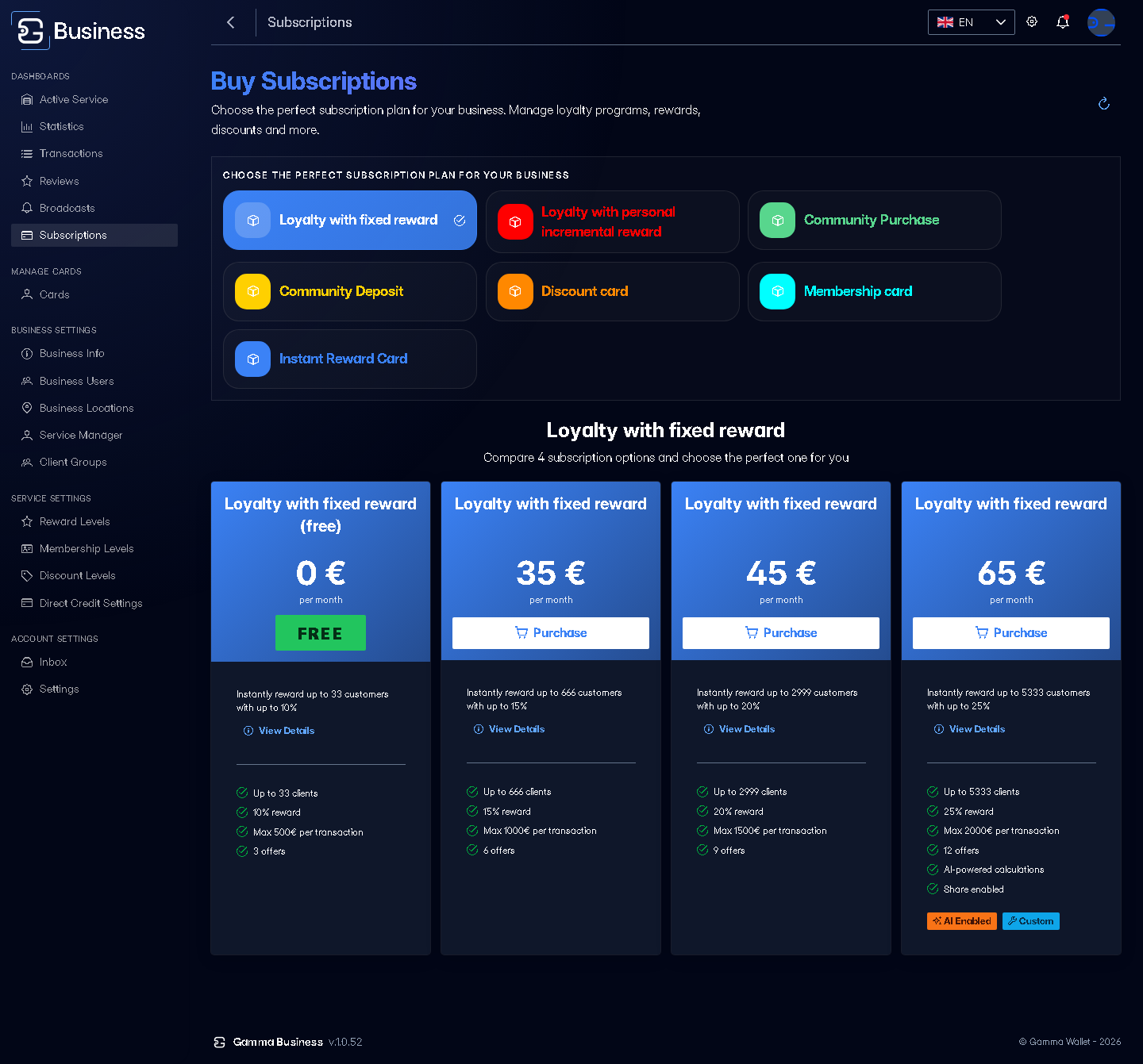
Task: Refresh the subscriptions list
Action: click(1104, 104)
